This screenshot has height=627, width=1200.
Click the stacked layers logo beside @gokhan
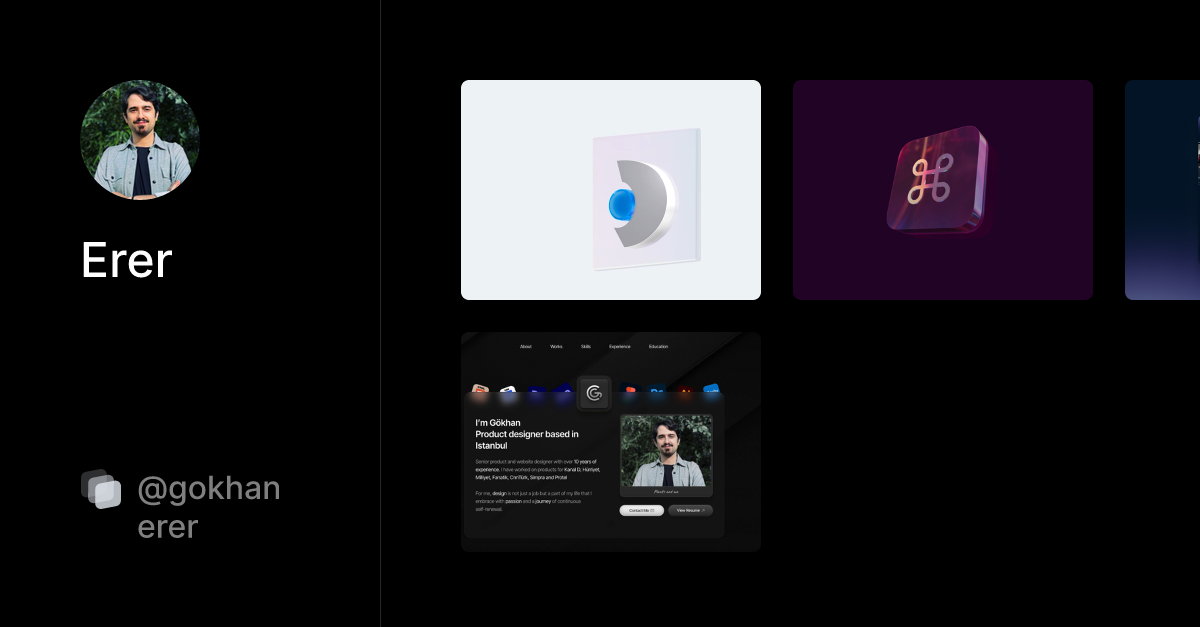[x=101, y=489]
